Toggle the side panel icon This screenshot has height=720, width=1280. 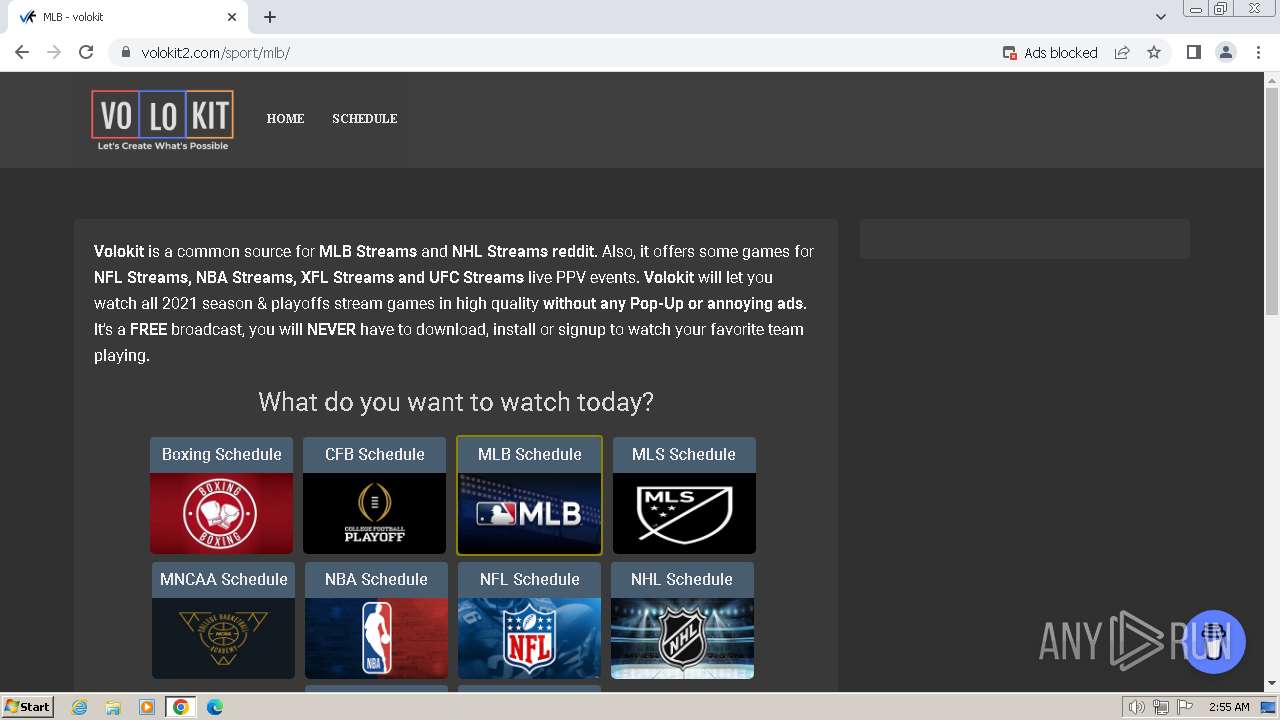[1193, 52]
